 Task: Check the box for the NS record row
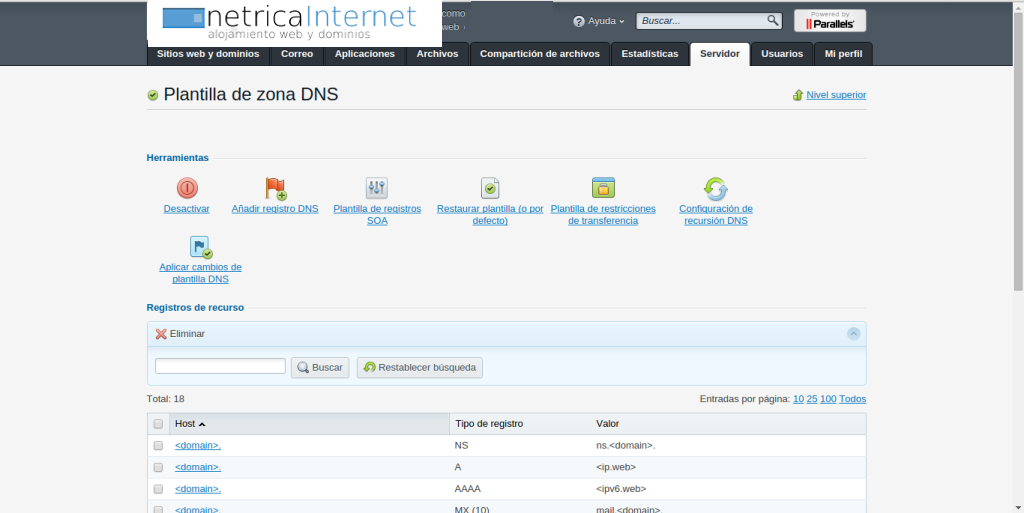click(158, 445)
